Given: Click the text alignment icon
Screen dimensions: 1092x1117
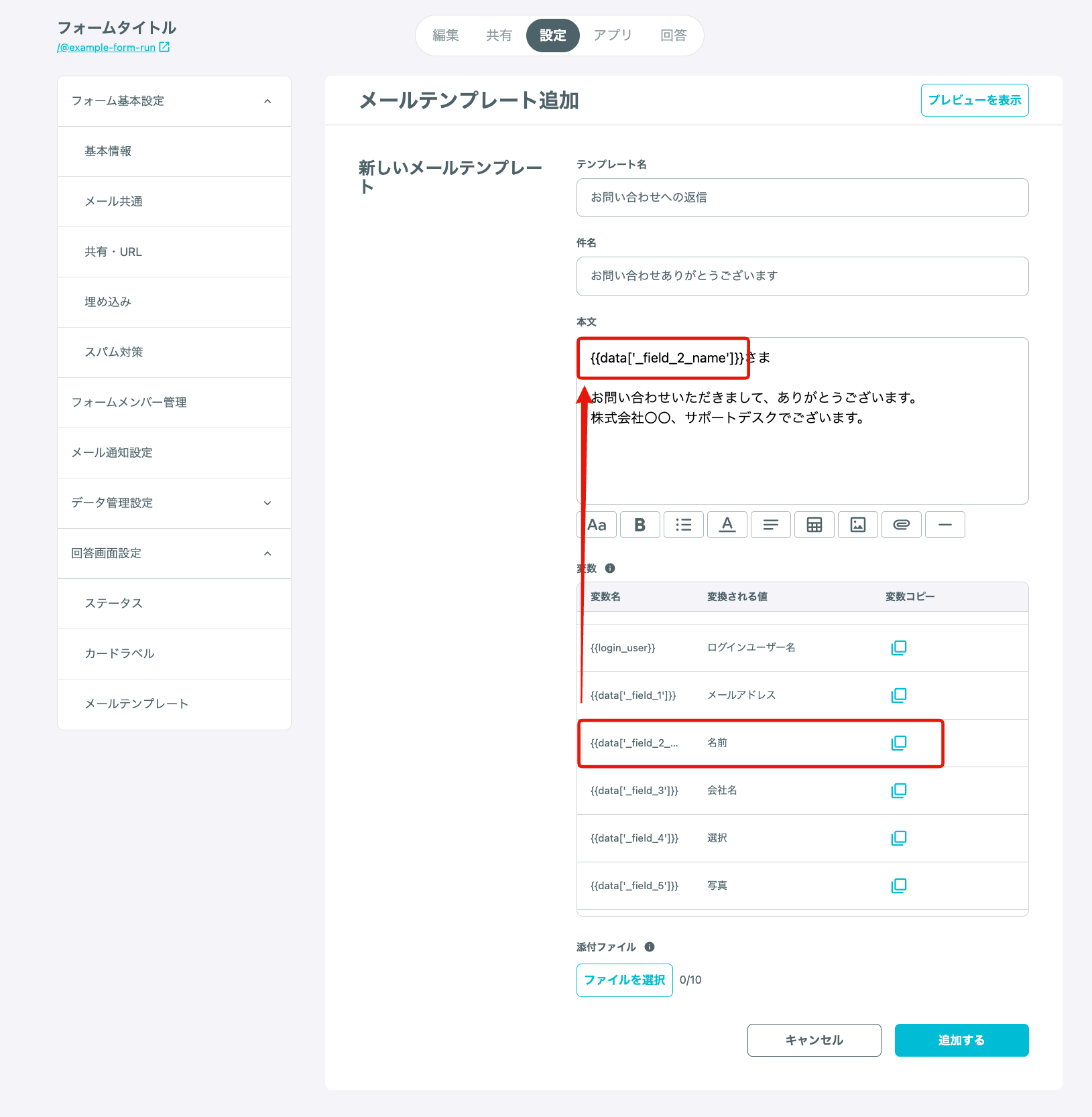Looking at the screenshot, I should coord(771,525).
